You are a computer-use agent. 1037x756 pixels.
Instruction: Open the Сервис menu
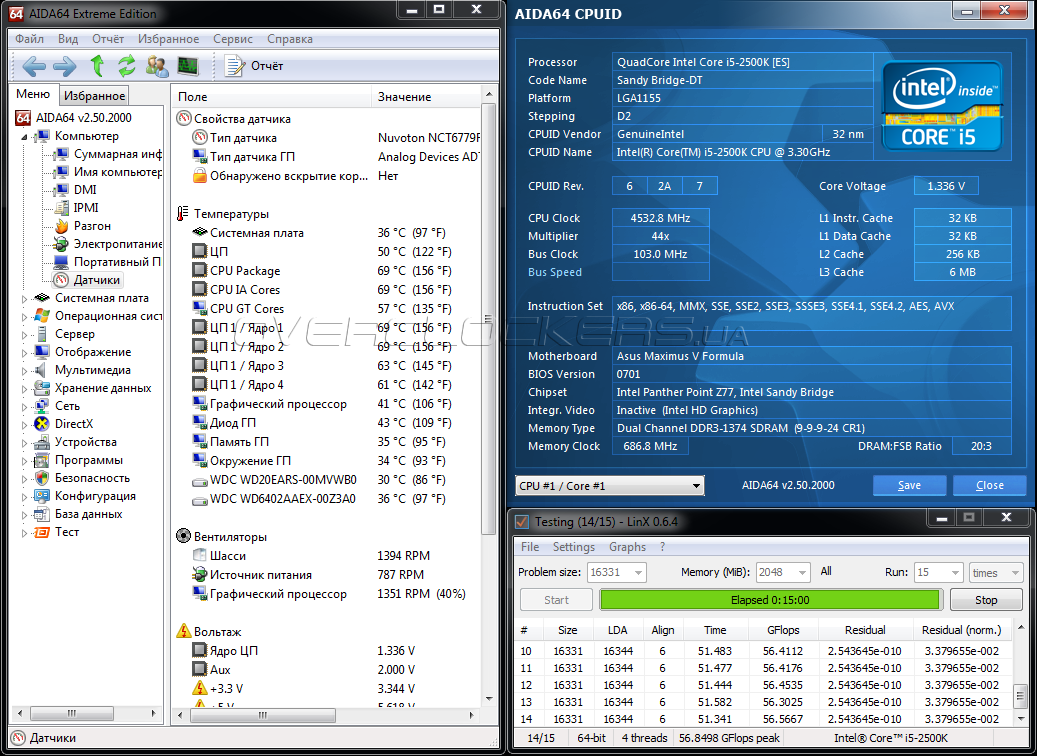(x=232, y=39)
